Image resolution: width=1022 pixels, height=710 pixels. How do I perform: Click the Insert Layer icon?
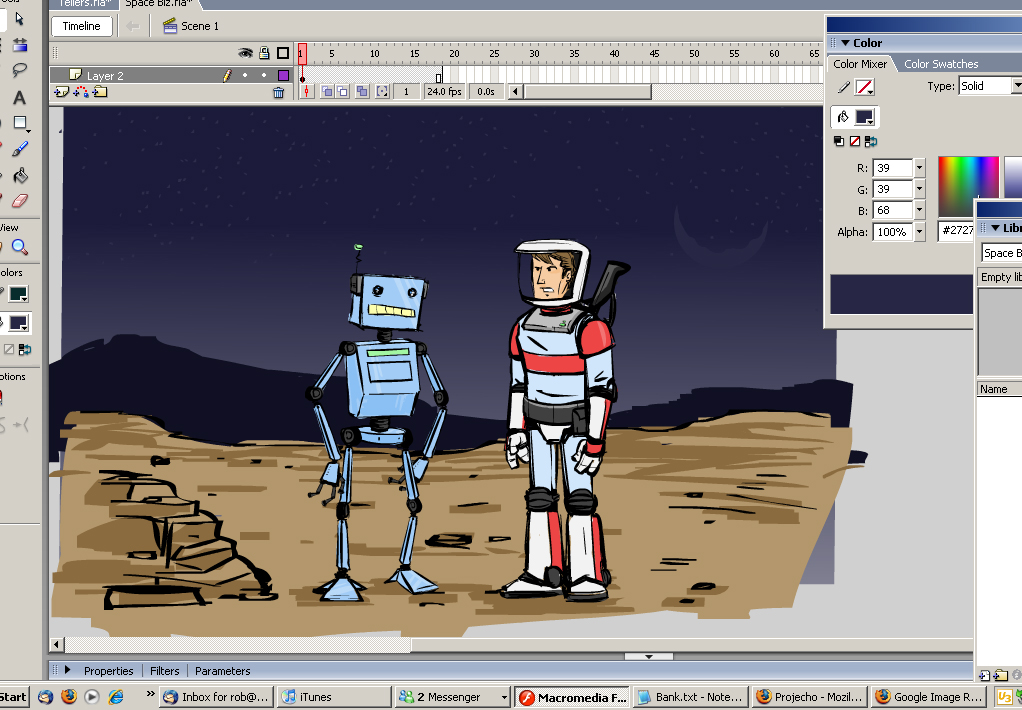point(61,92)
